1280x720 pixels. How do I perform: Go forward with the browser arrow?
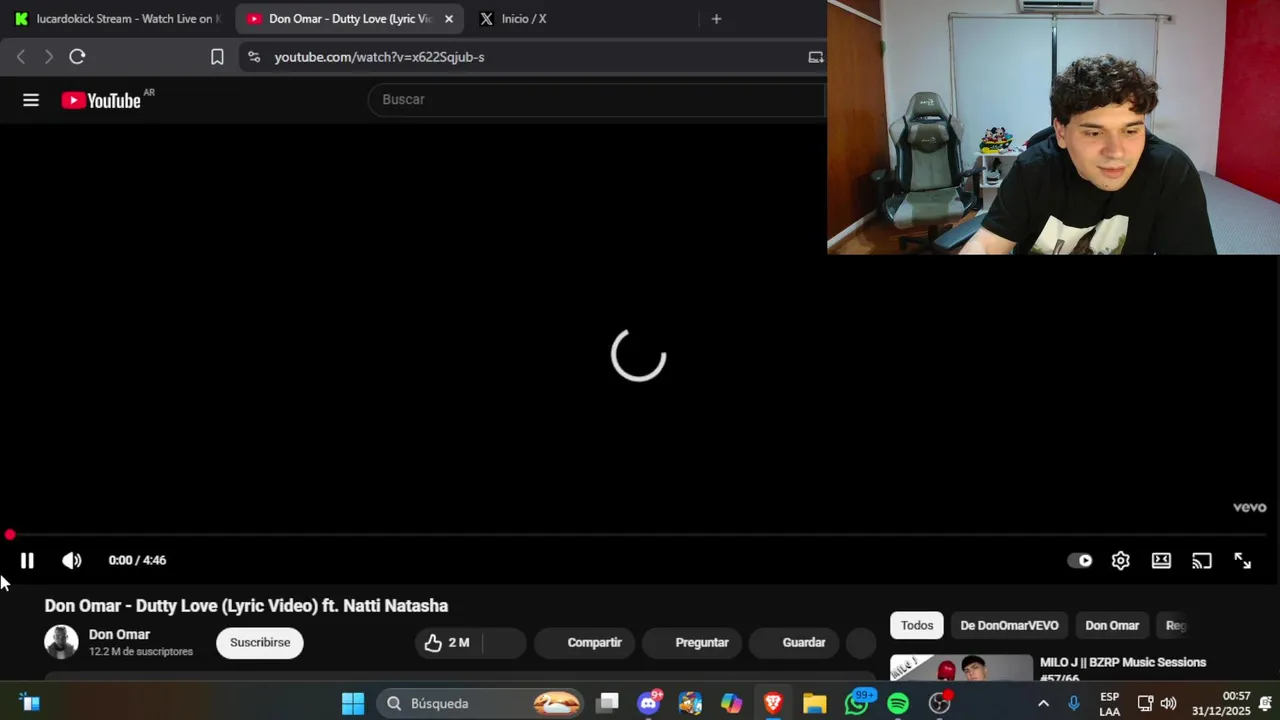[x=48, y=57]
